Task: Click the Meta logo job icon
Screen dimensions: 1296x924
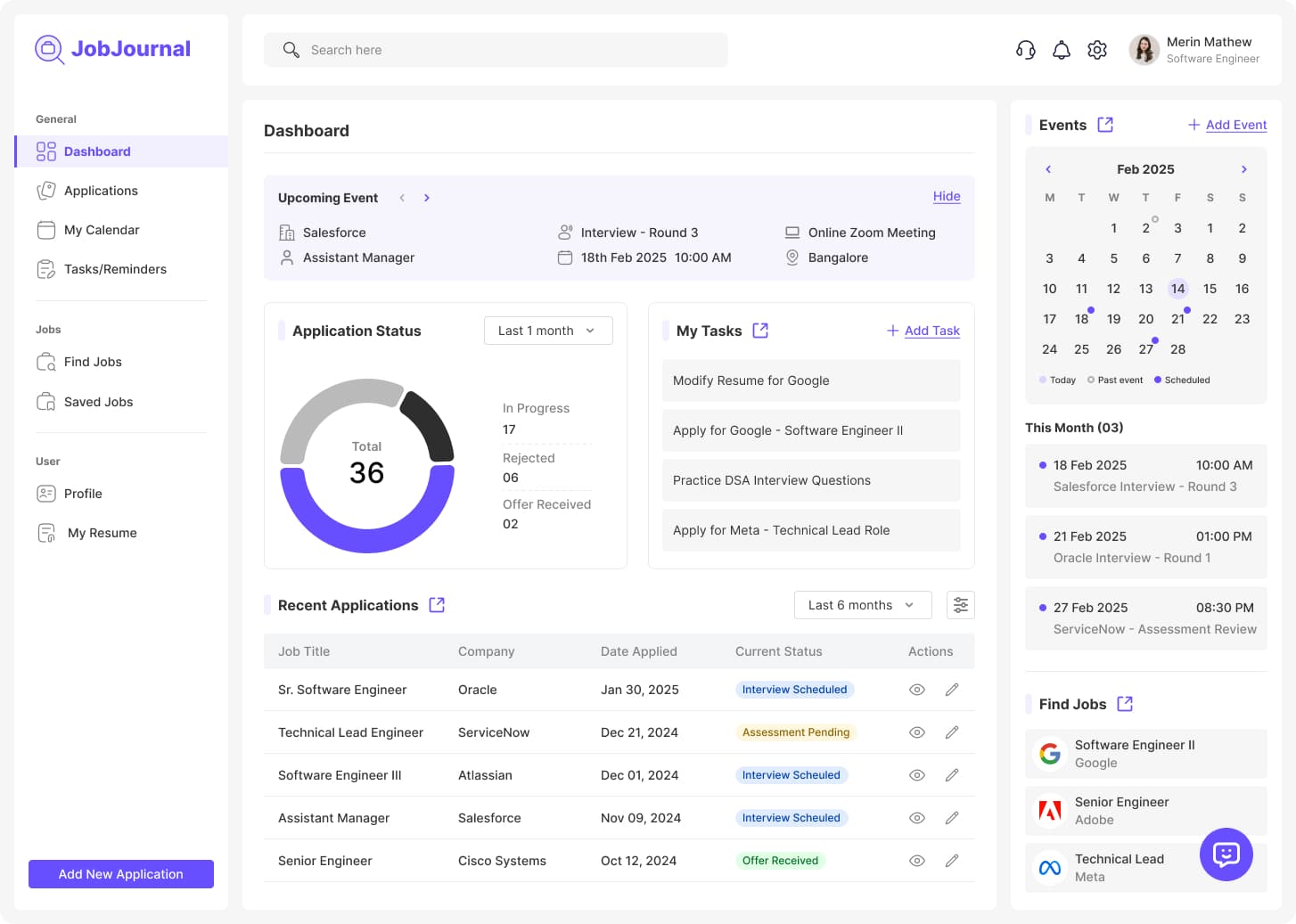Action: [1050, 868]
